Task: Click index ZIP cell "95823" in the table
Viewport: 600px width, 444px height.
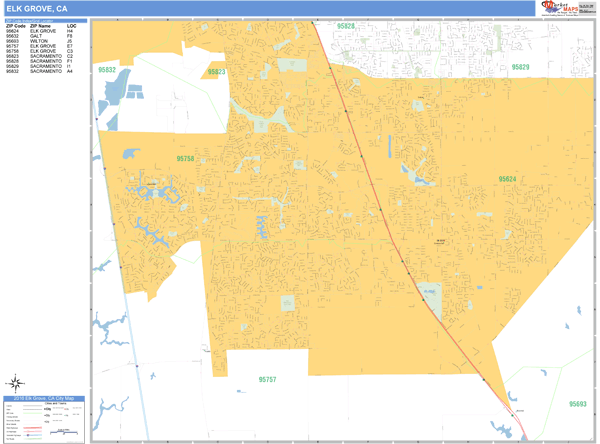Action: [12, 56]
